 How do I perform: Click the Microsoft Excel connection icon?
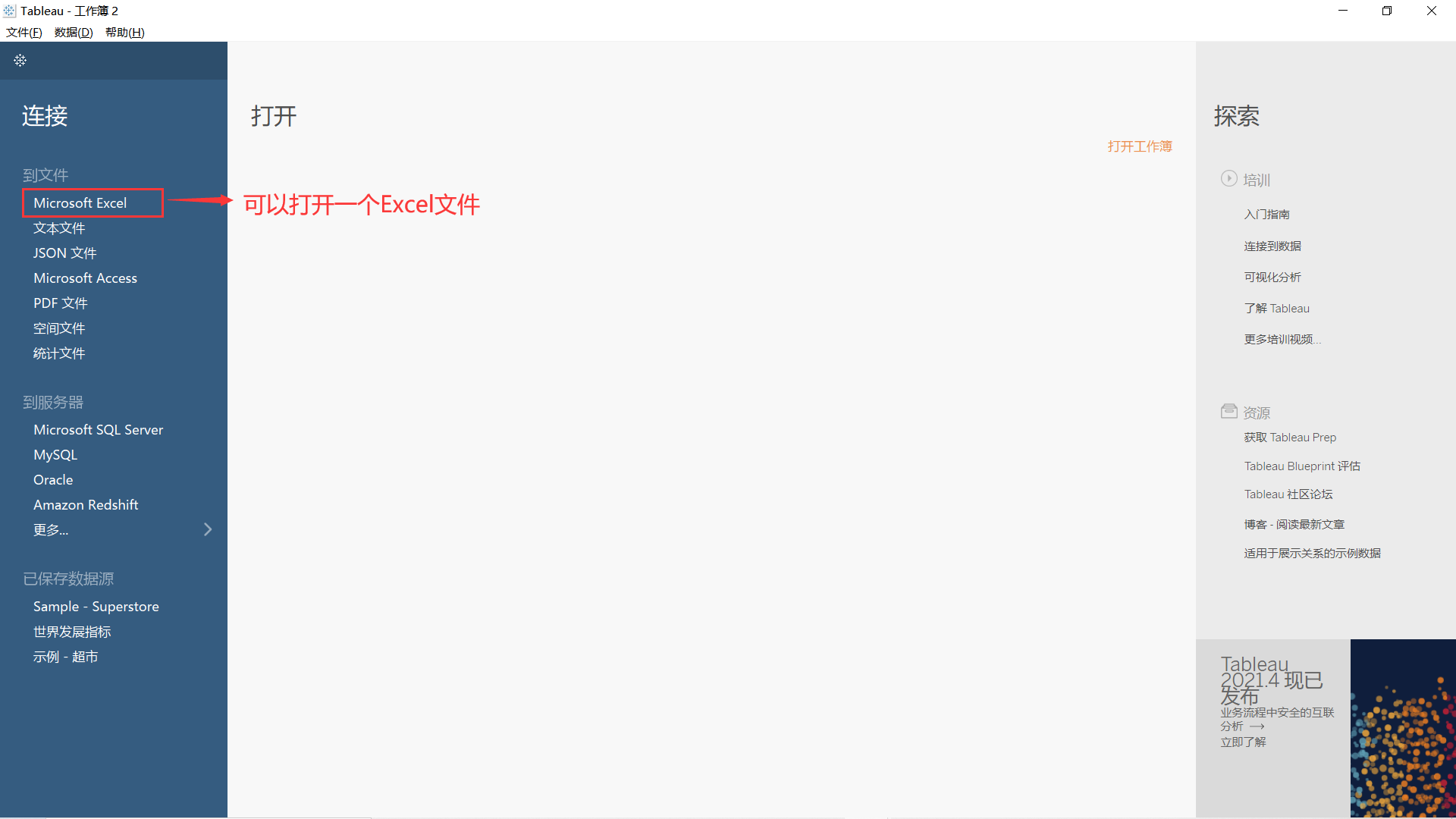(80, 202)
